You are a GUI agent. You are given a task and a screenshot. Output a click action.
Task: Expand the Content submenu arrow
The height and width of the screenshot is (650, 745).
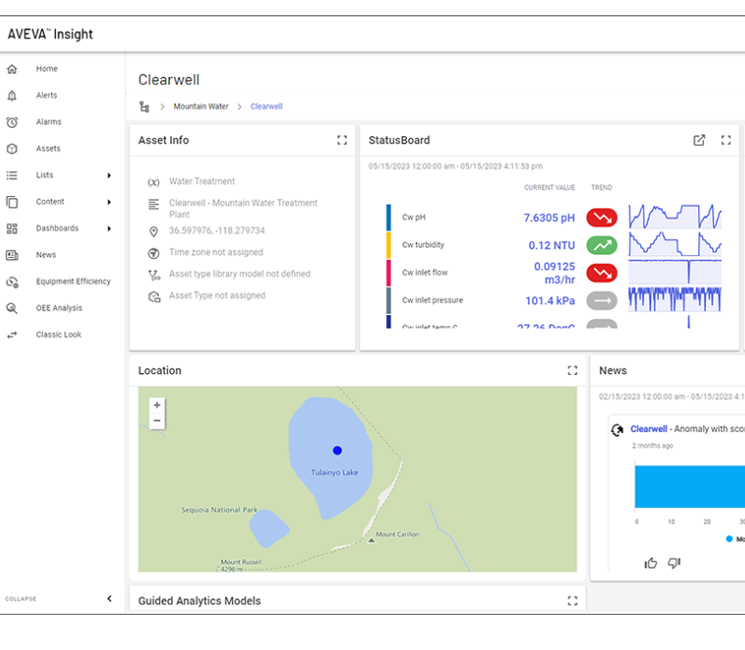point(109,202)
